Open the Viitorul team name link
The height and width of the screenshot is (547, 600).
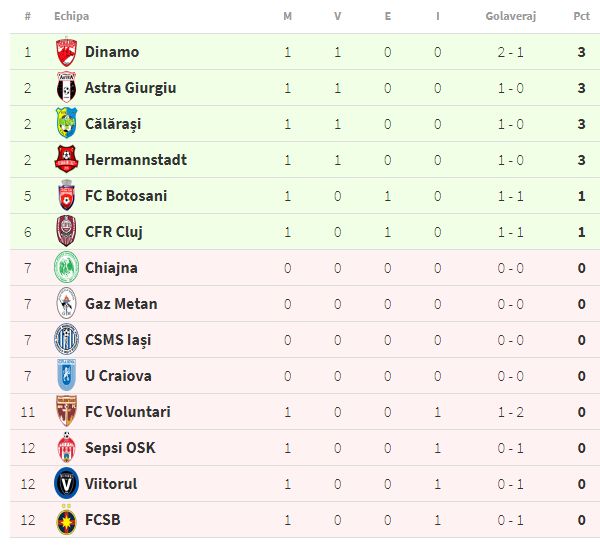111,484
